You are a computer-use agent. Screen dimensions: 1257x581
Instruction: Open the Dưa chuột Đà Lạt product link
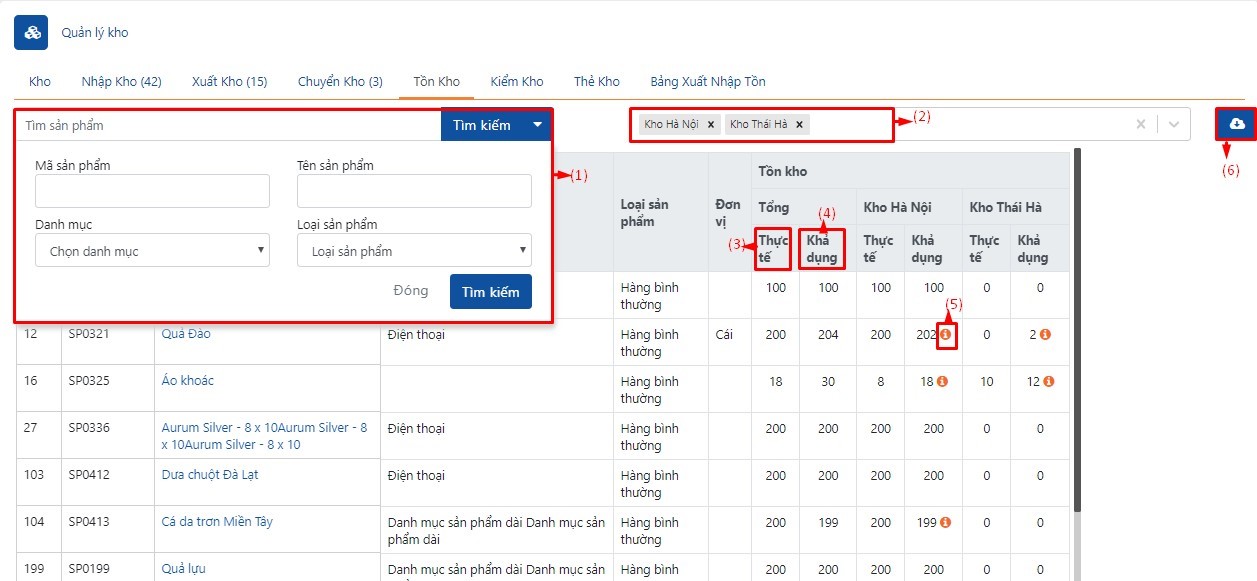coord(209,475)
